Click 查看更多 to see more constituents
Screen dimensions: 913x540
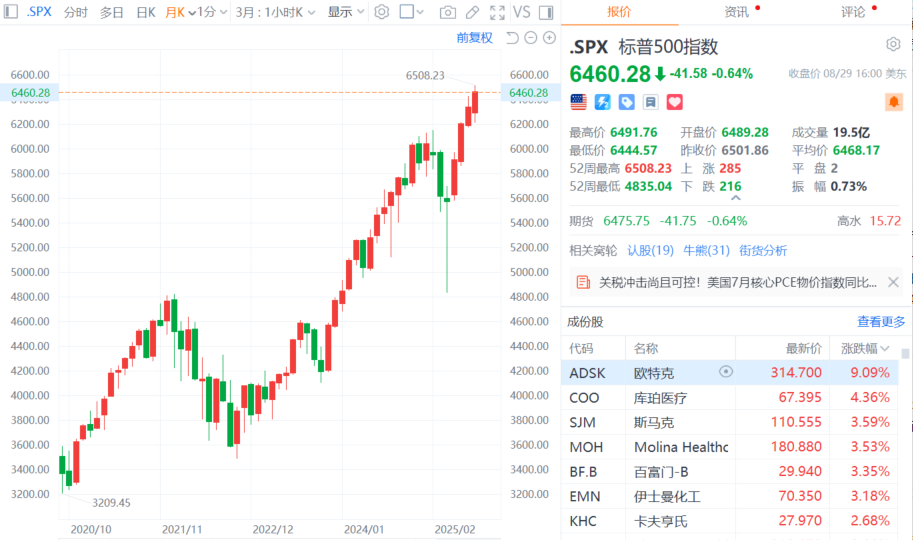click(881, 322)
